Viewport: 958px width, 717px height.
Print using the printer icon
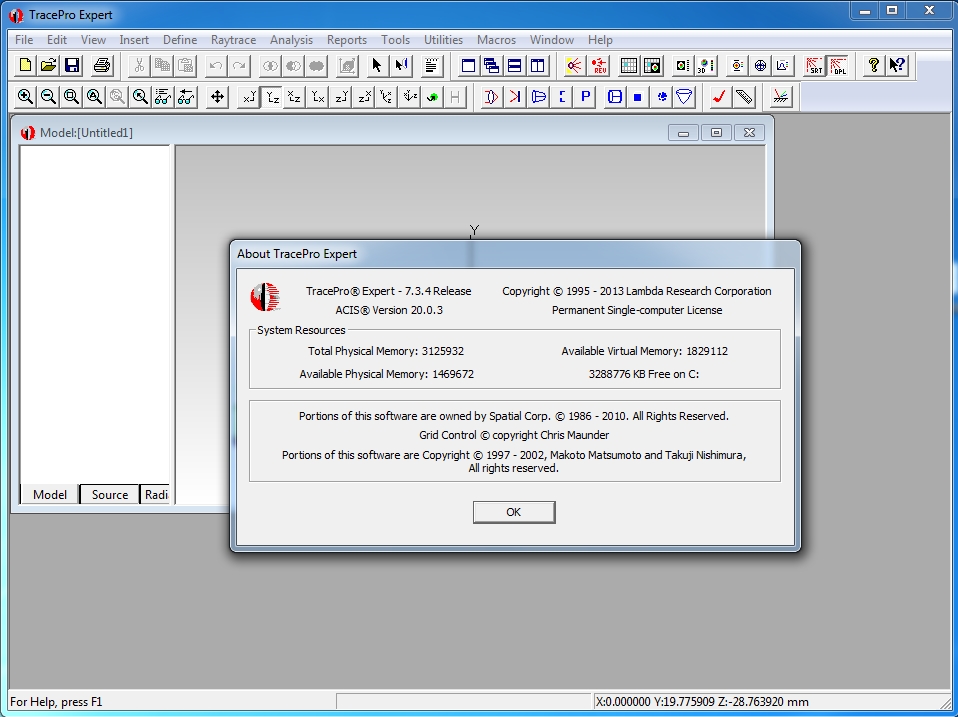pyautogui.click(x=102, y=65)
